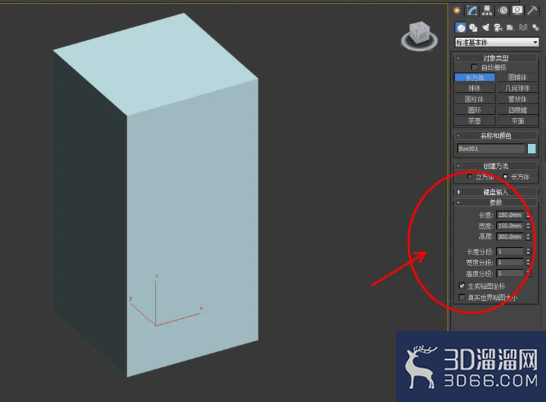
Task: Collapse the 名称和颜色 rollout
Action: point(496,136)
